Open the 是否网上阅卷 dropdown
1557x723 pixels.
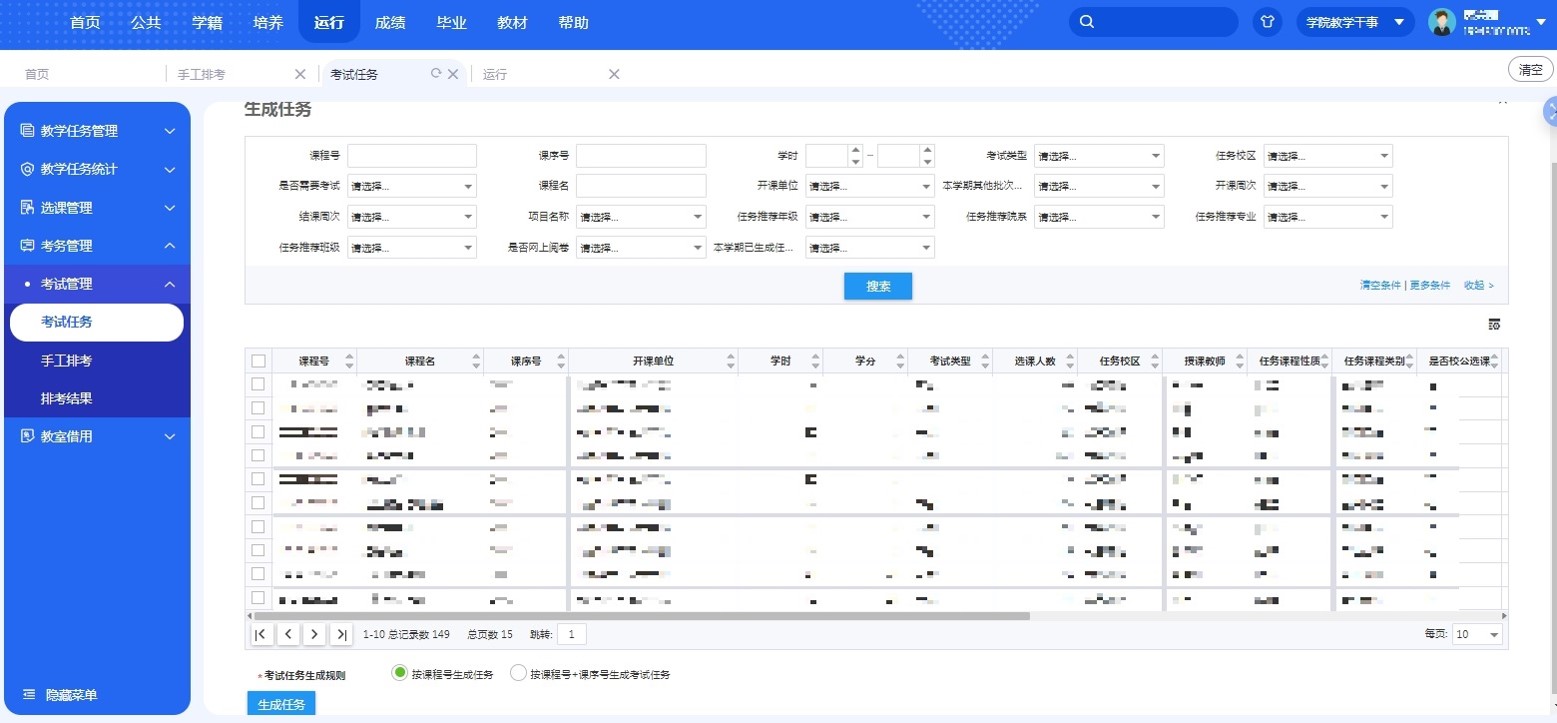[x=641, y=247]
